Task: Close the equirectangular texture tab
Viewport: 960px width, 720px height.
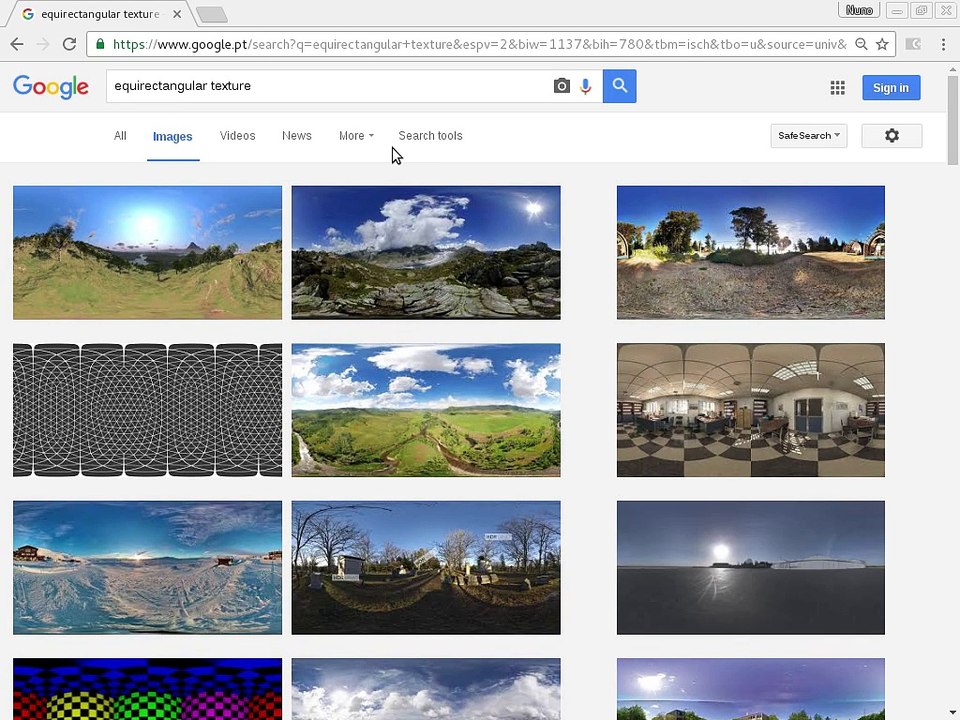Action: click(x=177, y=13)
